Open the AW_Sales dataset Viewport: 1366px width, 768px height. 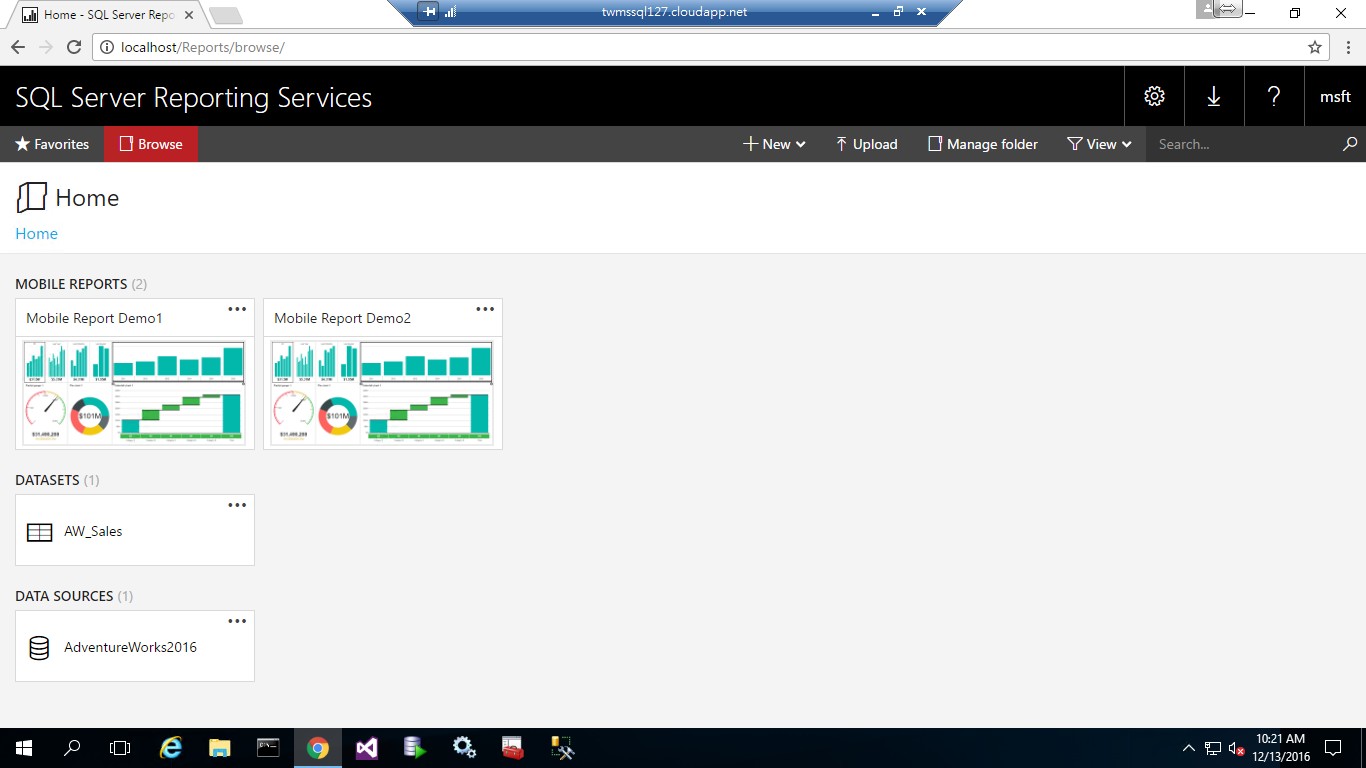135,530
